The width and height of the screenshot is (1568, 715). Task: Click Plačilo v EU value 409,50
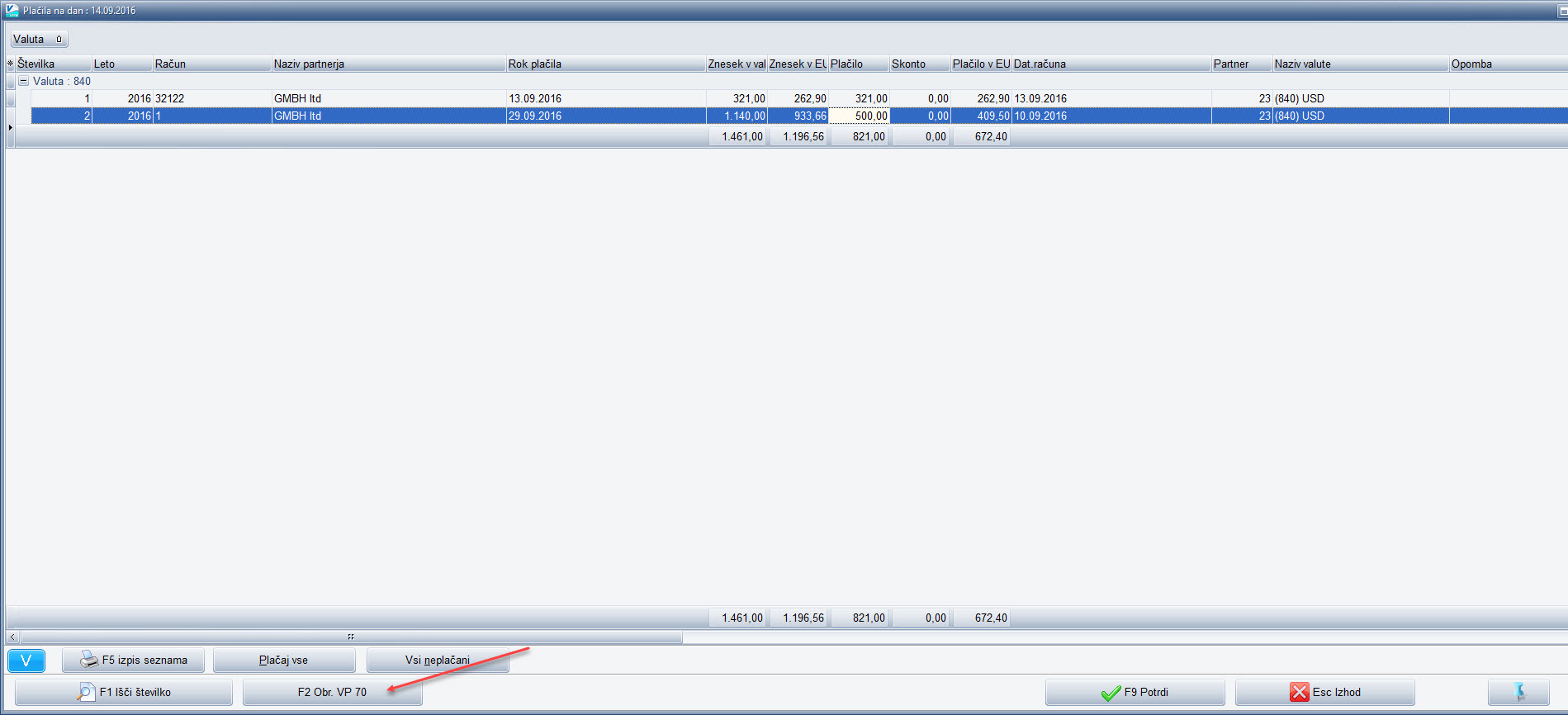pos(981,116)
